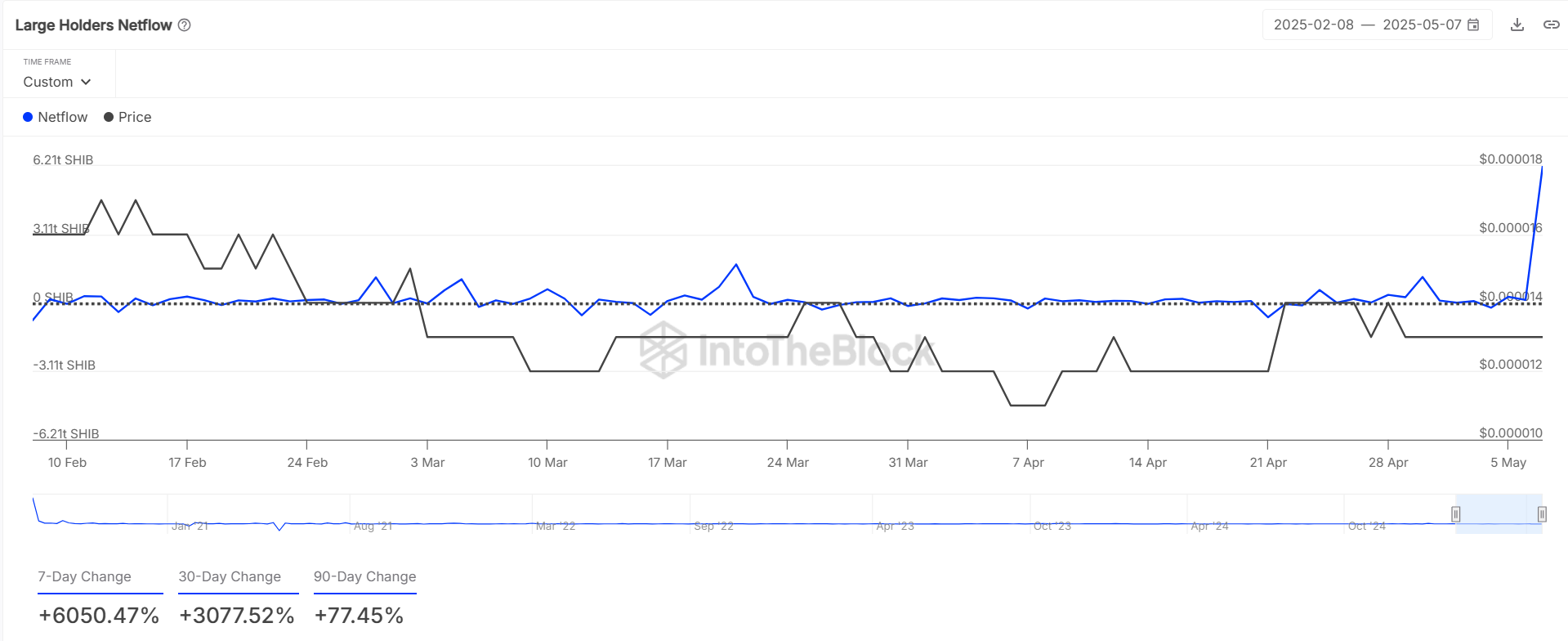The image size is (1568, 641).
Task: Open the calendar icon in date range
Action: click(1474, 25)
